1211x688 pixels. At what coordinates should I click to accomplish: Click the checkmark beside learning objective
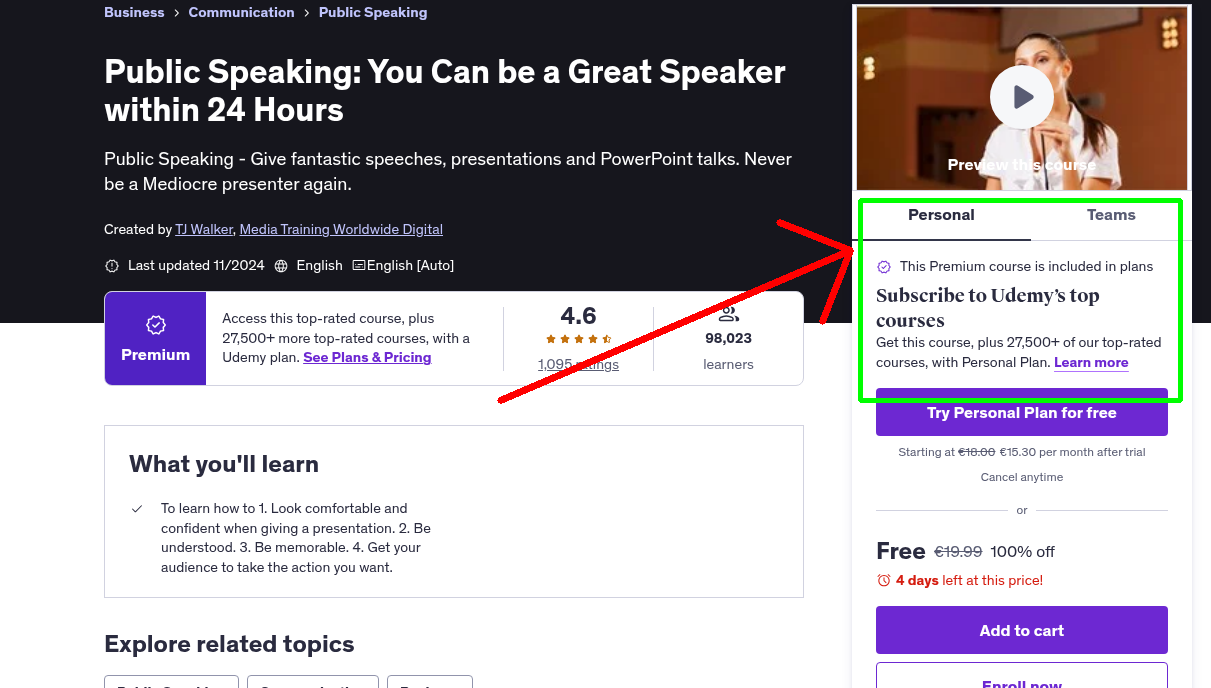click(137, 509)
